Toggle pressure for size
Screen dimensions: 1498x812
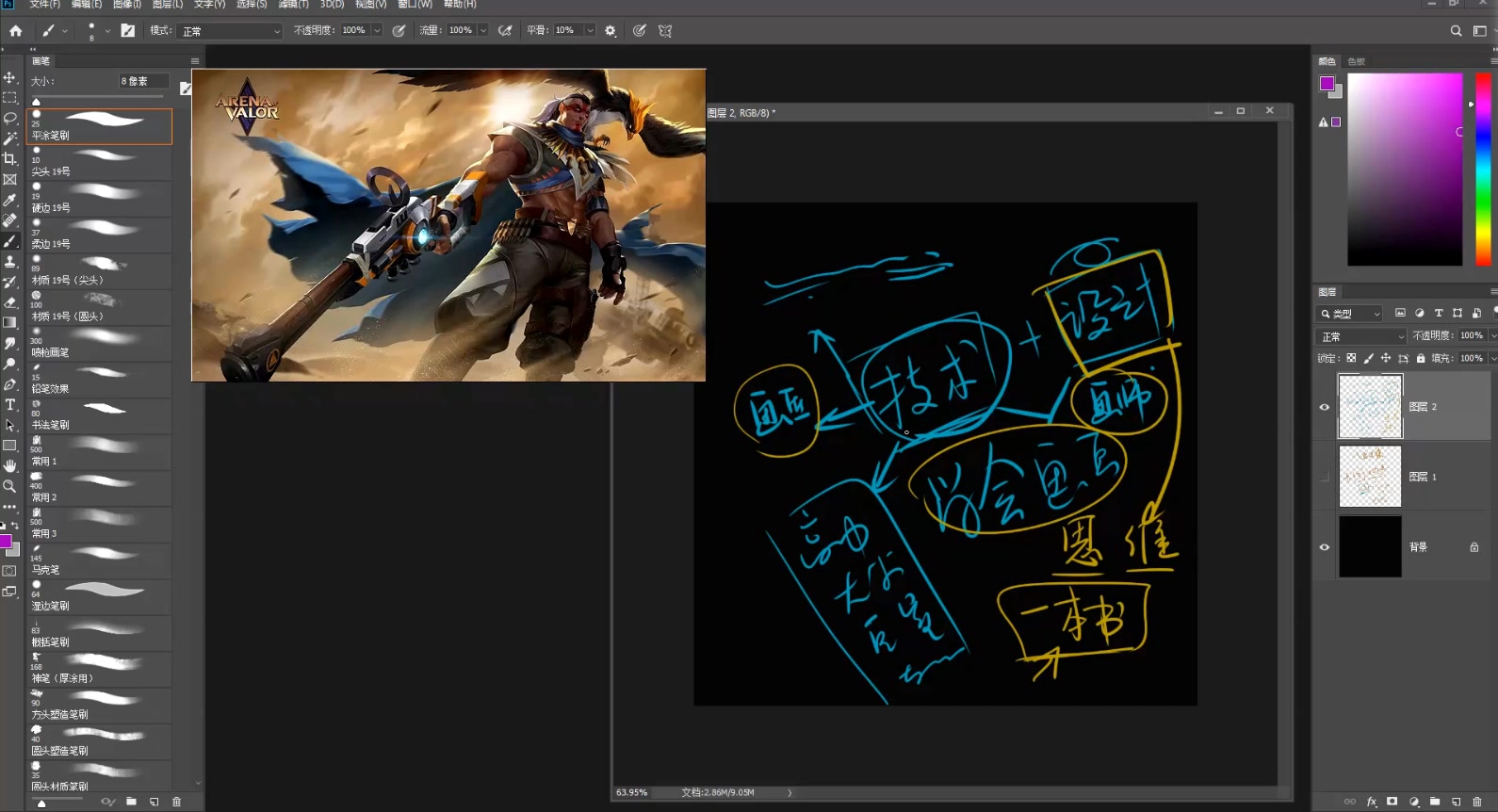click(640, 30)
